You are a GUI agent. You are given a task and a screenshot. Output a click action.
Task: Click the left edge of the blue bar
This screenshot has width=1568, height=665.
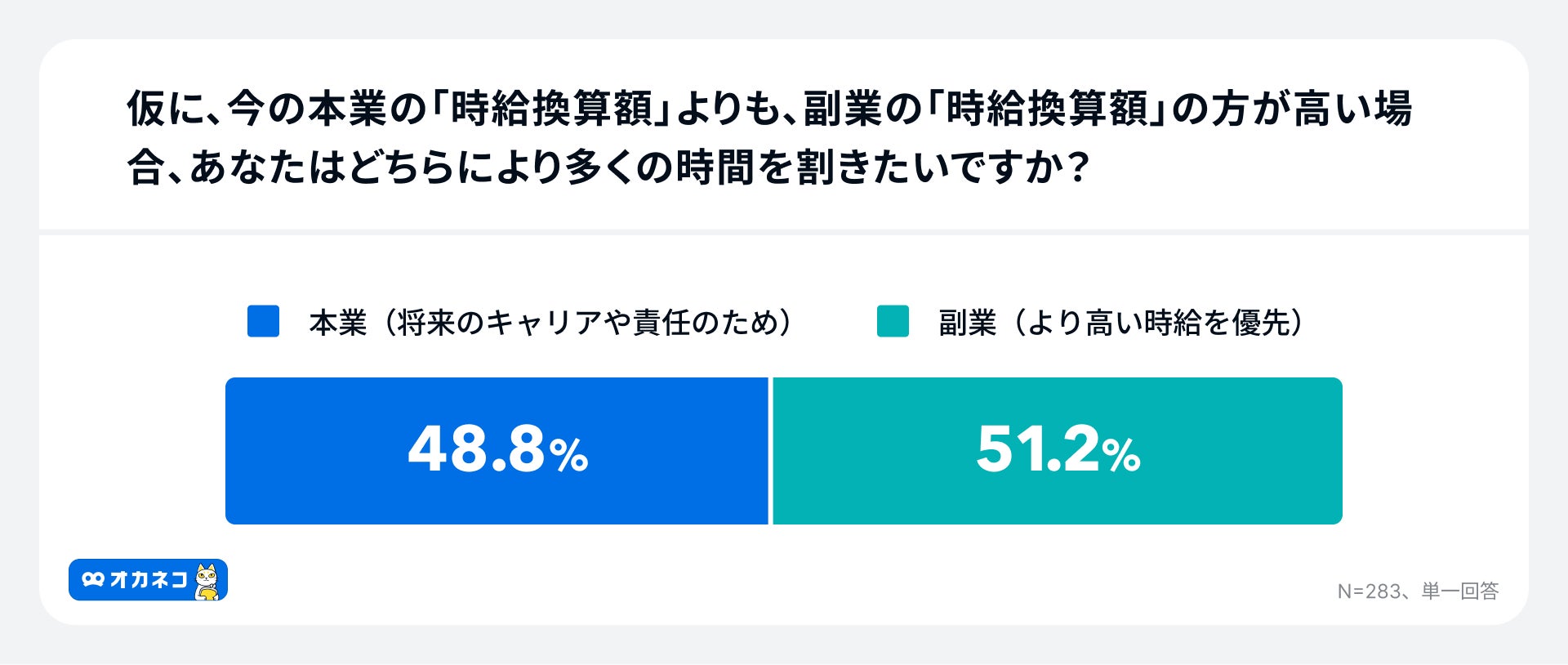(x=229, y=451)
